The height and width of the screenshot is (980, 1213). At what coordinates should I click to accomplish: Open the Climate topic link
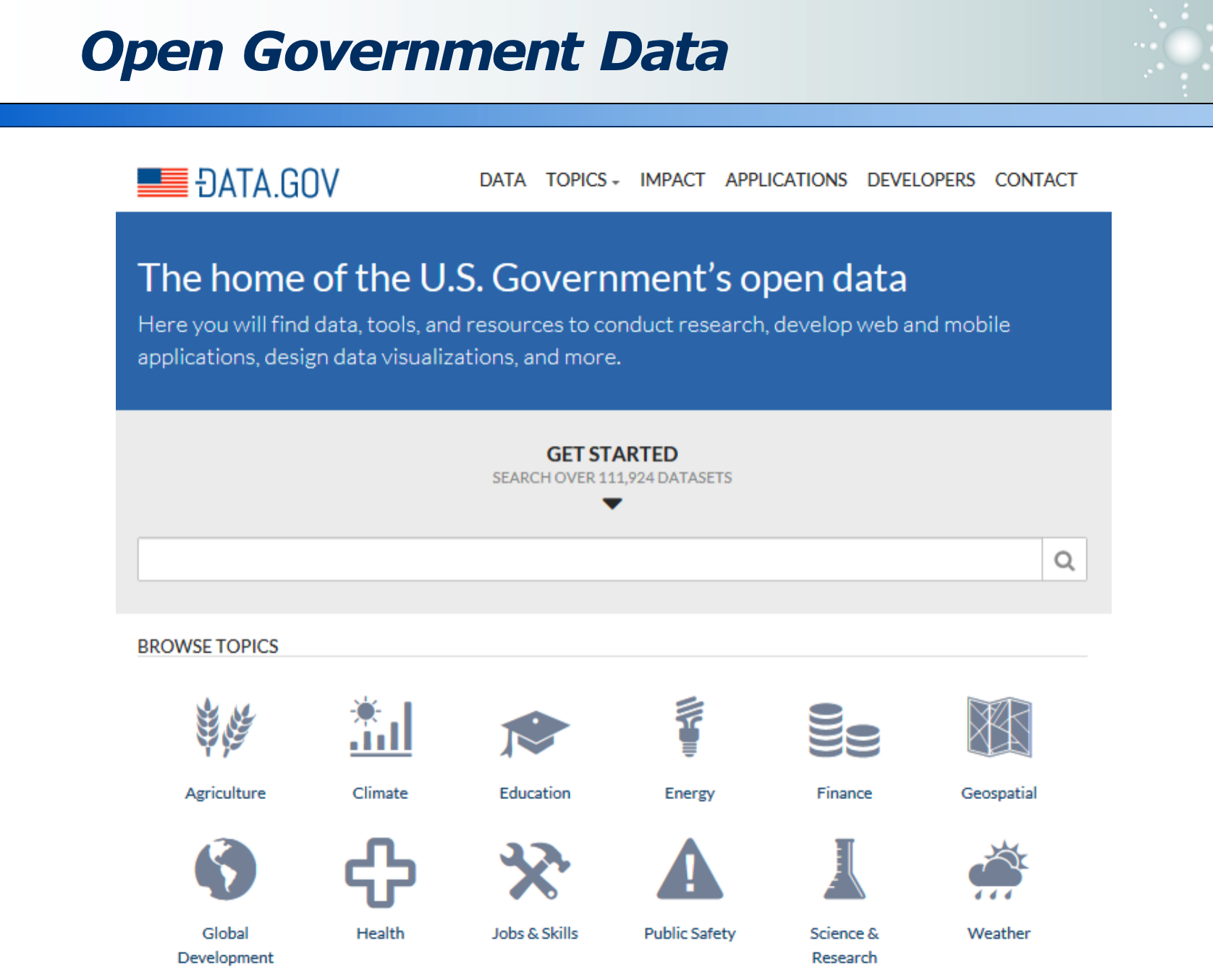point(381,793)
